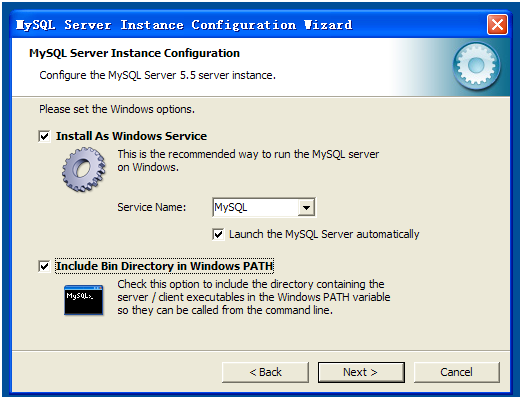Click the Include Bin Directory in Windows PATH label
Screen dimensions: 522x399
coord(165,266)
